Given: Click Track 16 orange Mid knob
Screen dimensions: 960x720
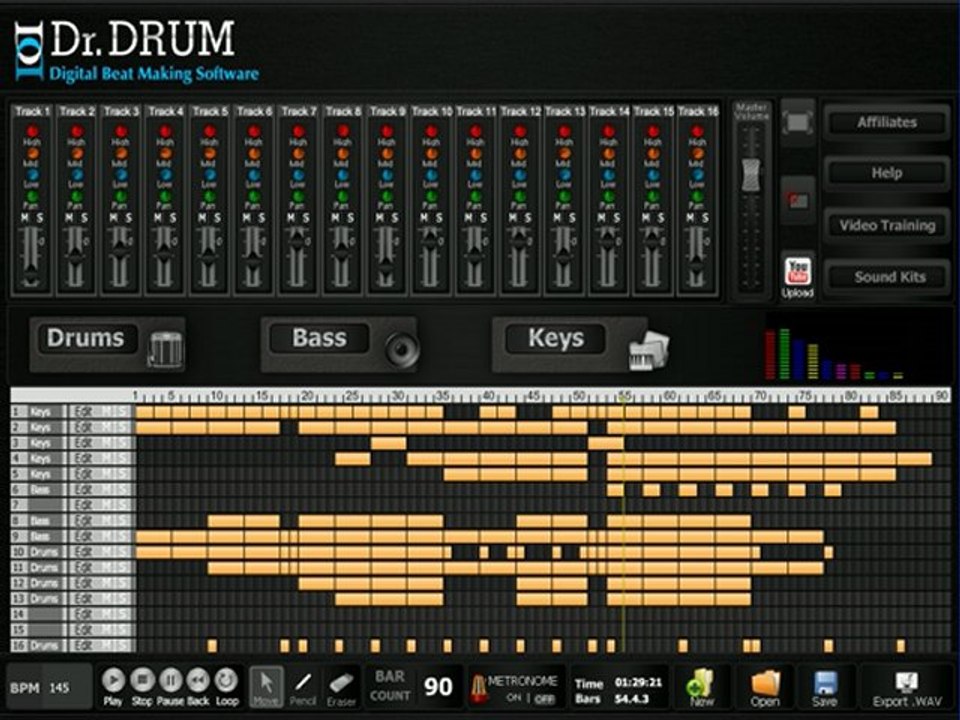Looking at the screenshot, I should [697, 154].
